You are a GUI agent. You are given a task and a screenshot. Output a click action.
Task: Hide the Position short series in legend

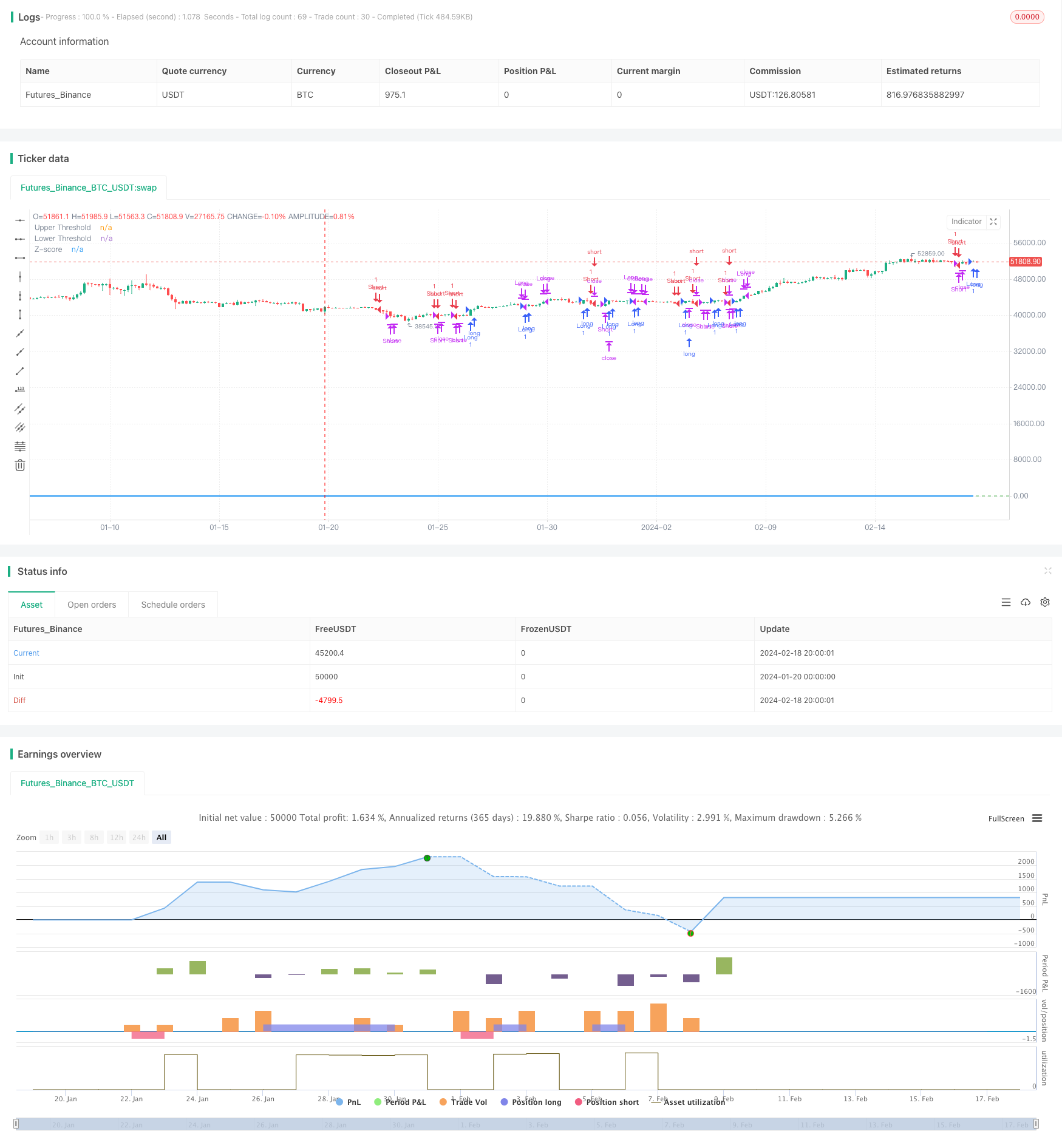607,1102
